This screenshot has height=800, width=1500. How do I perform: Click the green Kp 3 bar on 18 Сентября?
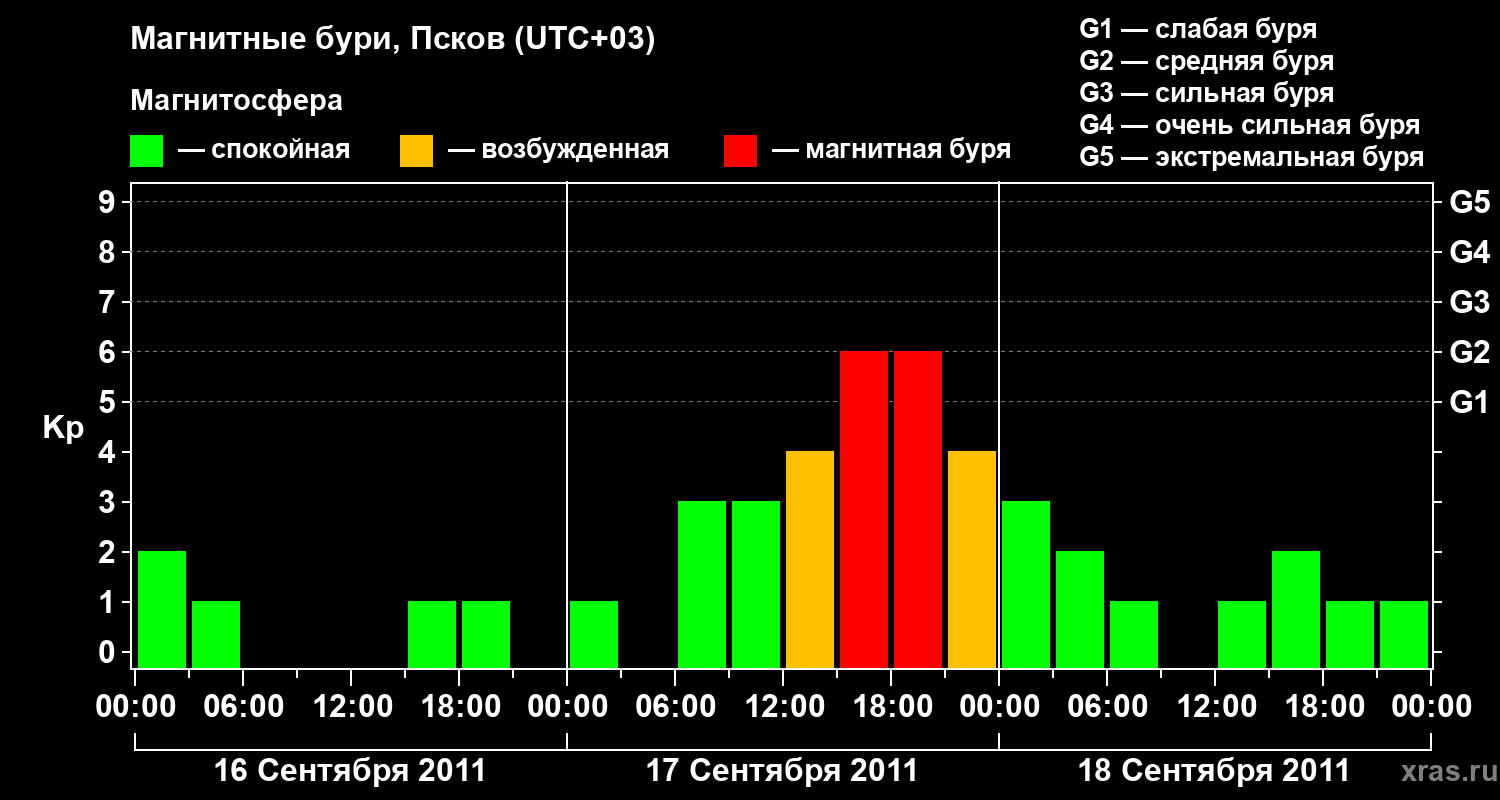[x=1026, y=585]
